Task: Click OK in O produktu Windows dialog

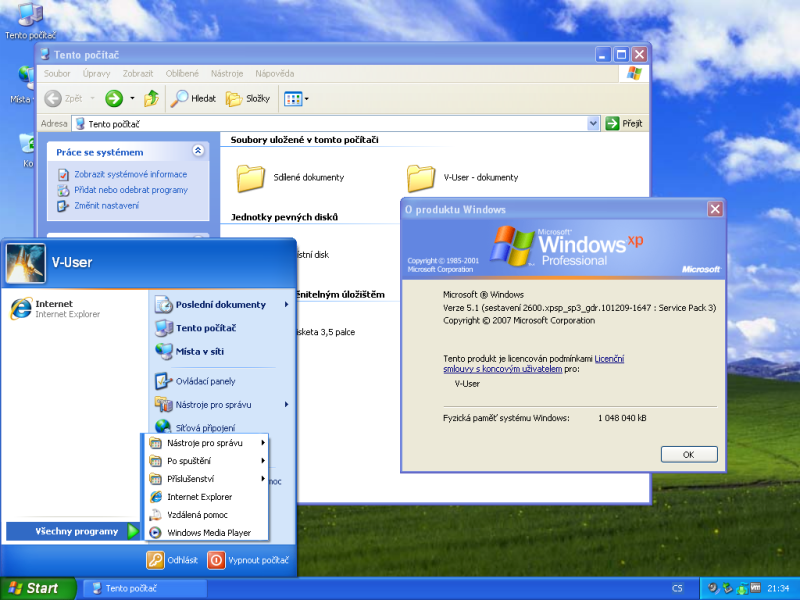Action: [x=689, y=454]
